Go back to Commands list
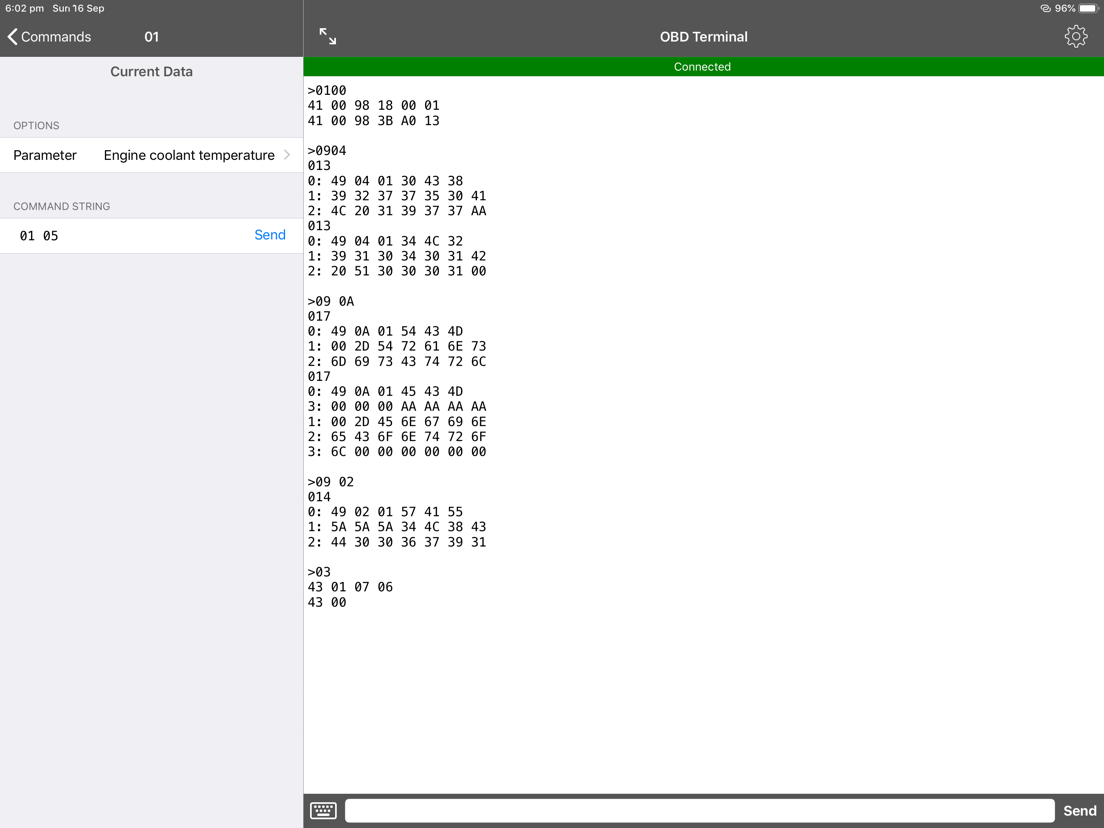Image resolution: width=1104 pixels, height=828 pixels. [49, 37]
